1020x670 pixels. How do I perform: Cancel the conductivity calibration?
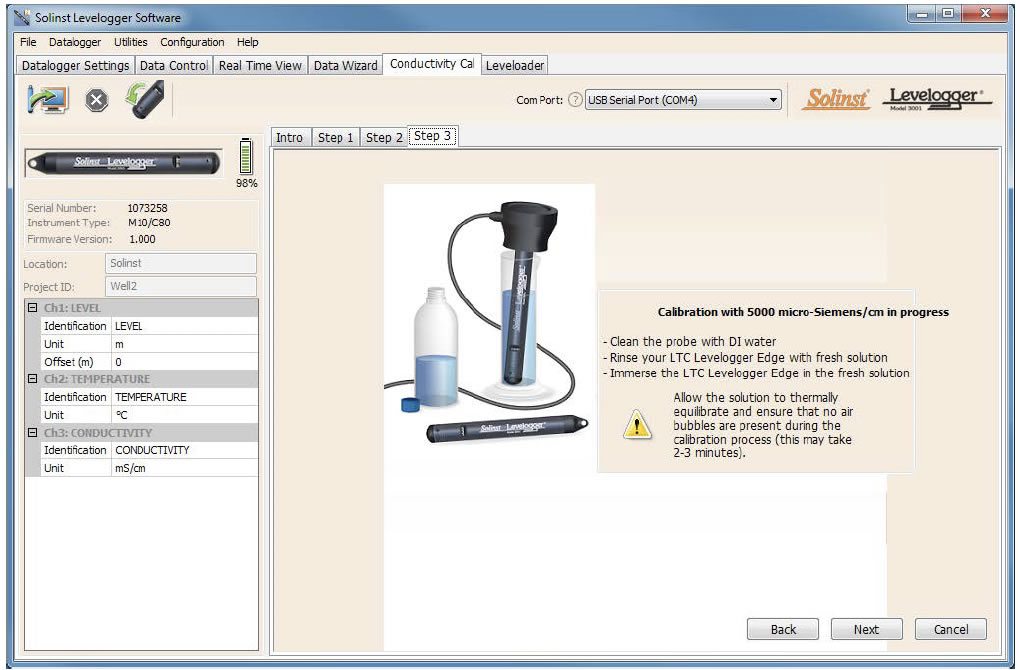click(950, 629)
